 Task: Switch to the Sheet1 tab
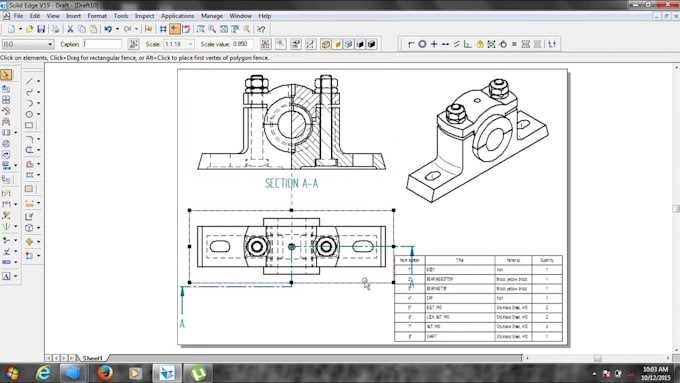point(93,358)
